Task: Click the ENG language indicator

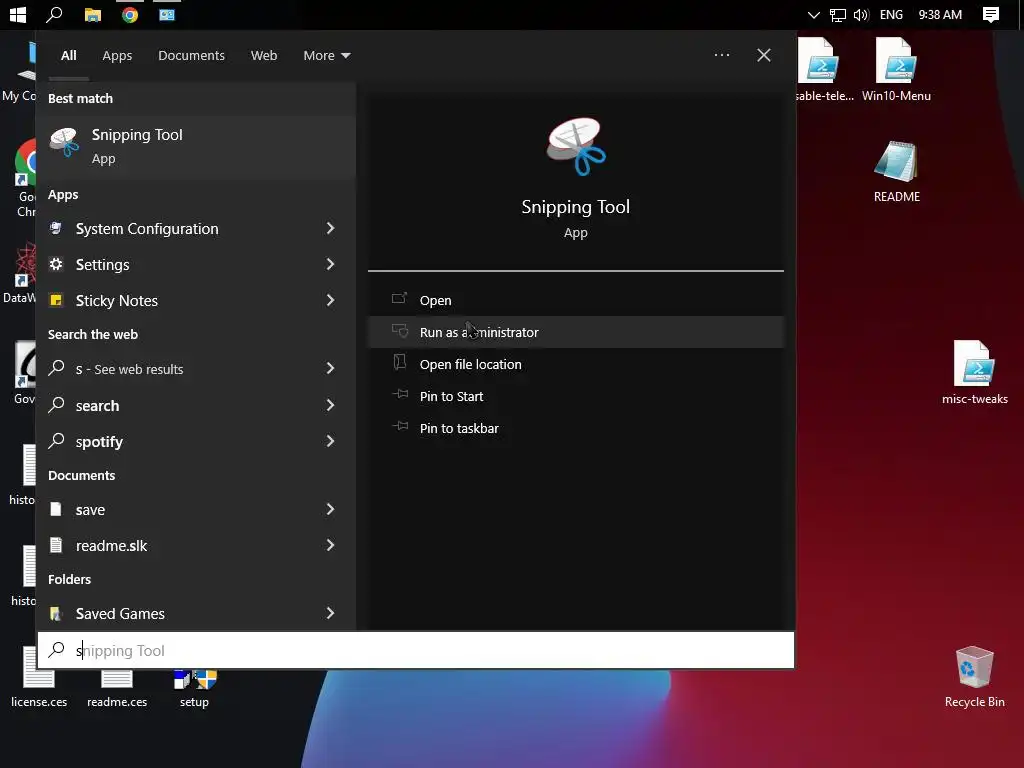Action: (x=891, y=14)
